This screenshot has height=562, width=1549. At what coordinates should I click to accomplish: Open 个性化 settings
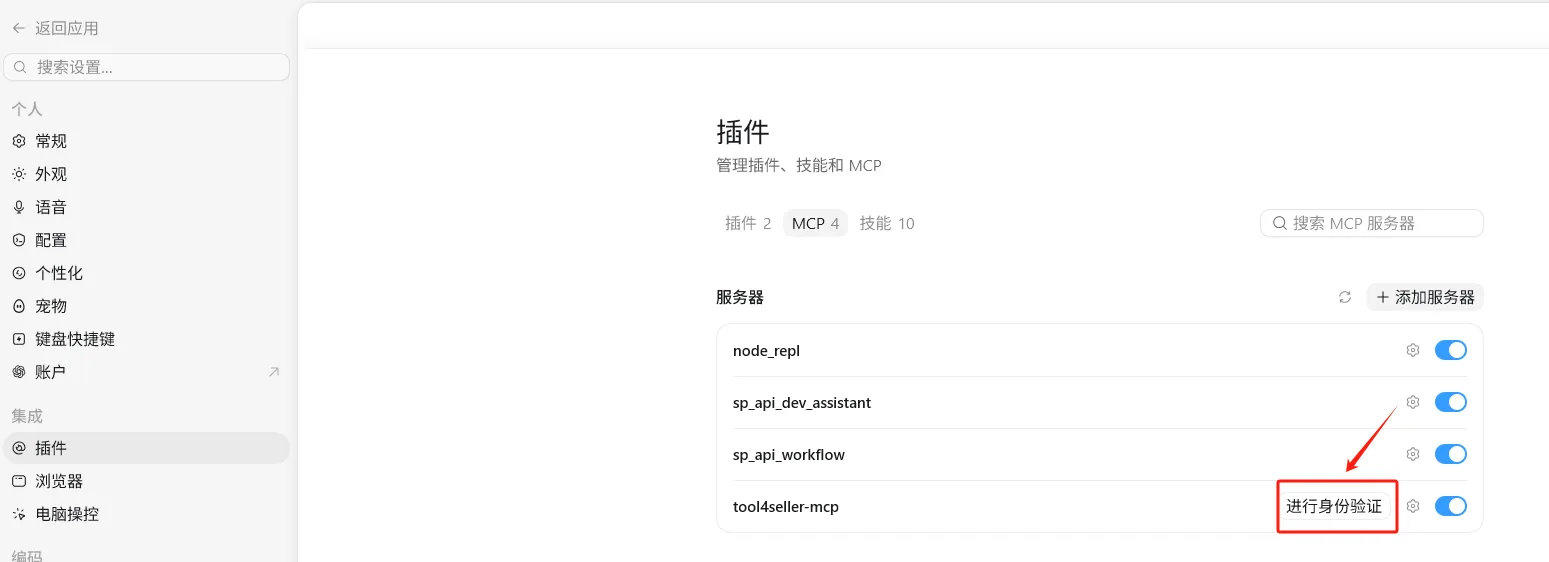tap(146, 273)
